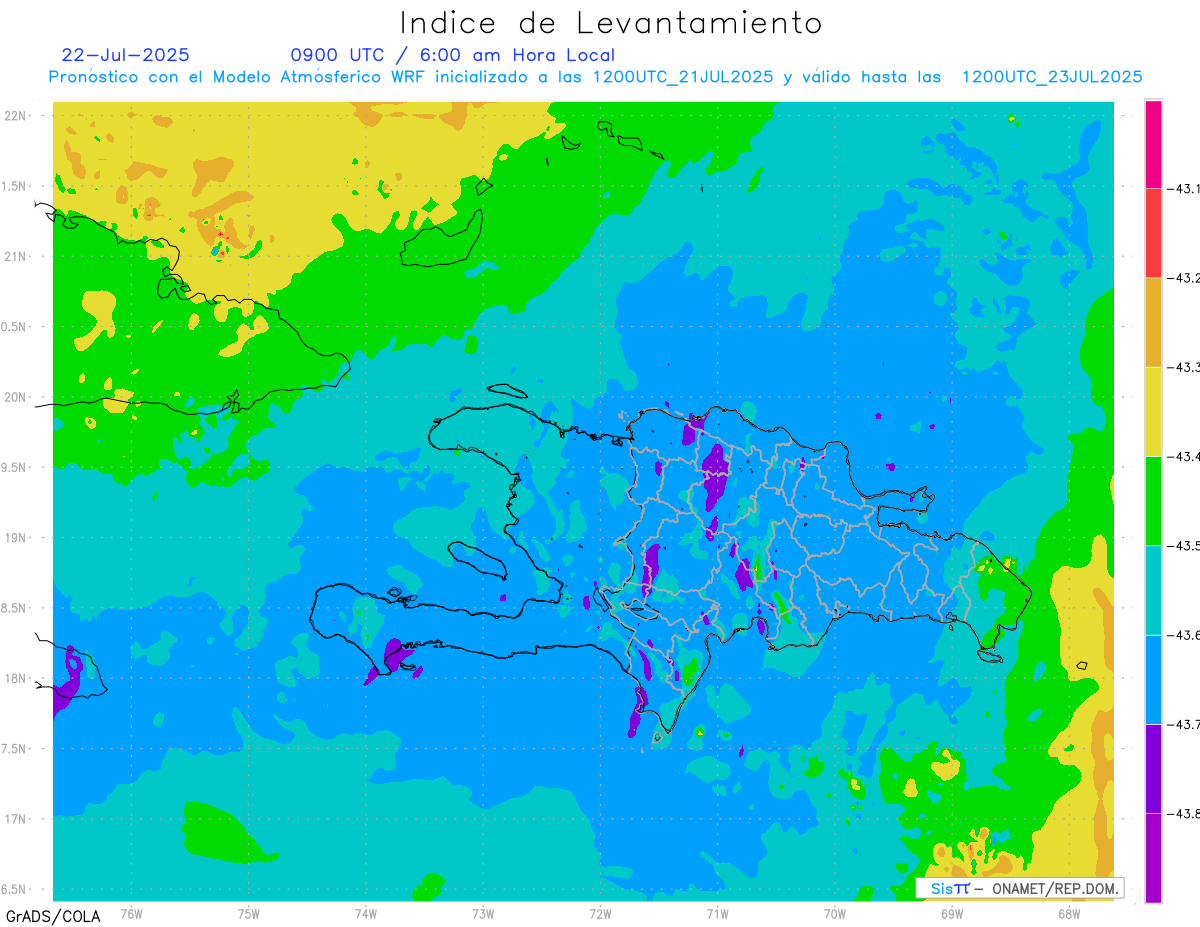Click the title 'Indice de Levantamiento'

611,22
